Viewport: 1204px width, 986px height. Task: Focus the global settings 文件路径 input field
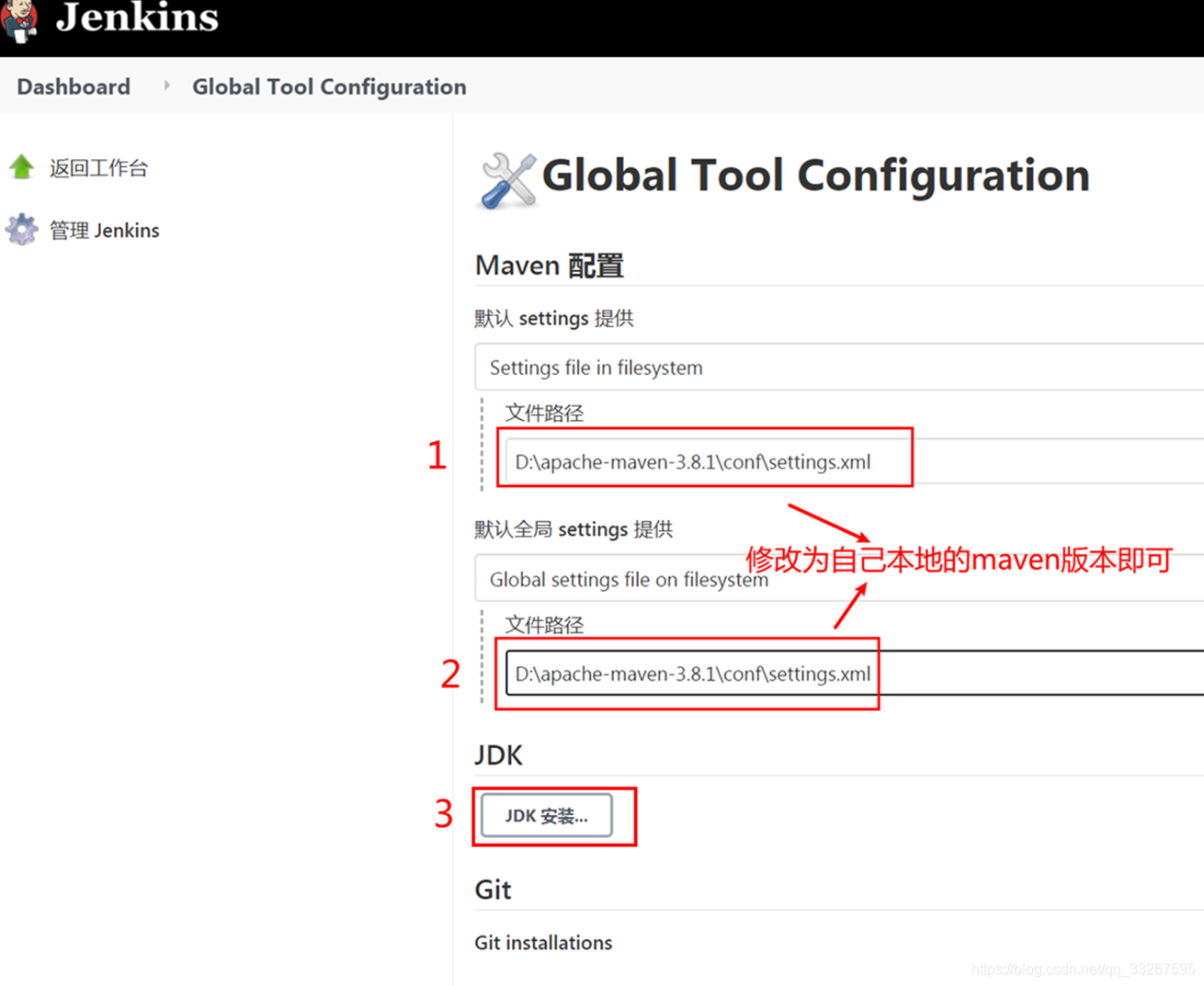point(855,674)
